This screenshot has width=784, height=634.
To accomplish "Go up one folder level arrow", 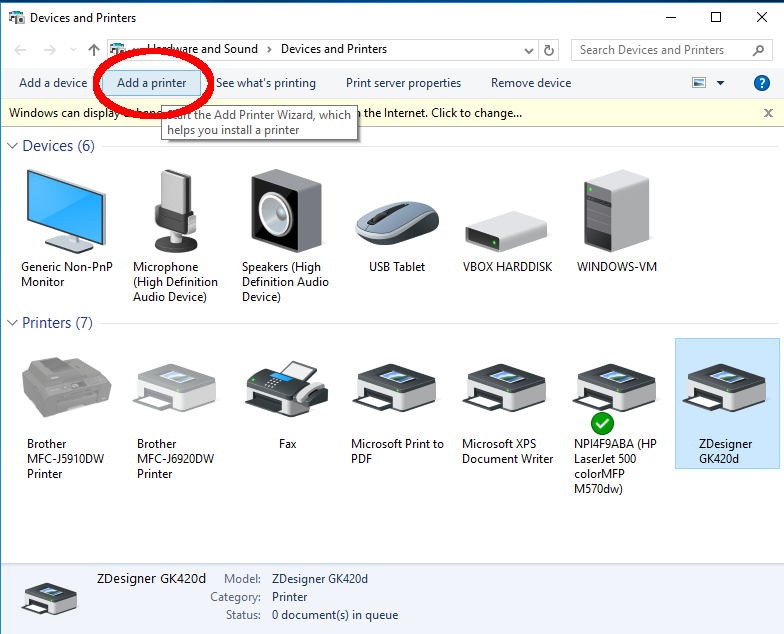I will click(x=94, y=50).
